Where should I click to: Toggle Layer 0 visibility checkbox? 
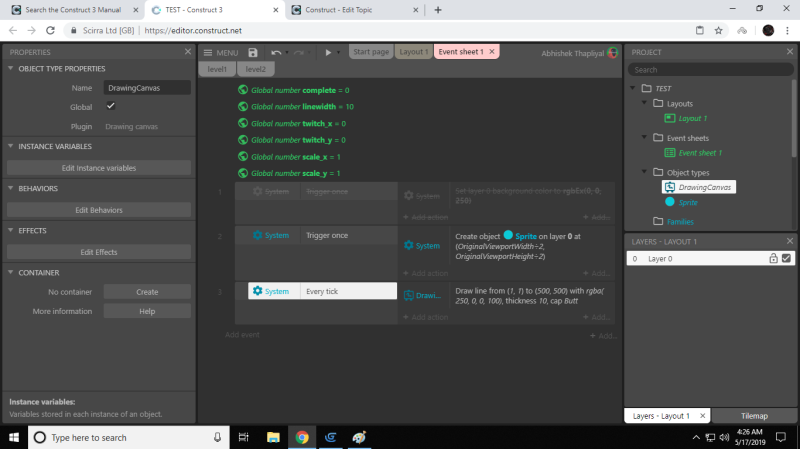[786, 259]
